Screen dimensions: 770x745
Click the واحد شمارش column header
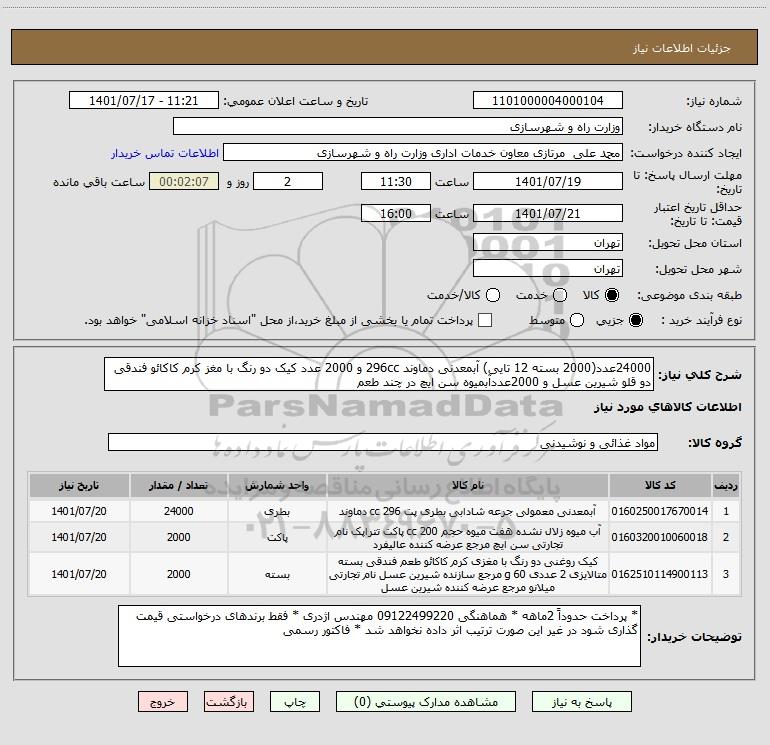point(277,485)
